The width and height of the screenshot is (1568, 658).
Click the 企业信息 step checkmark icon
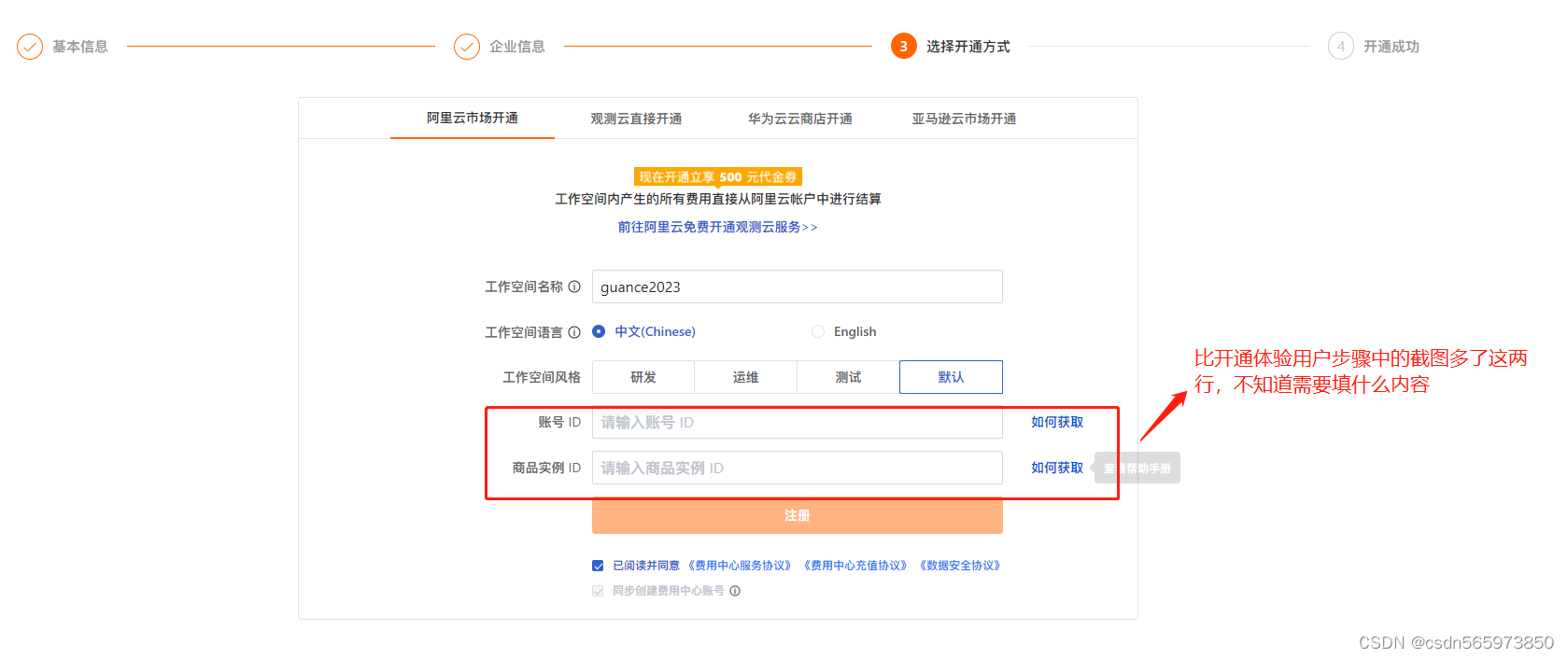pyautogui.click(x=467, y=47)
